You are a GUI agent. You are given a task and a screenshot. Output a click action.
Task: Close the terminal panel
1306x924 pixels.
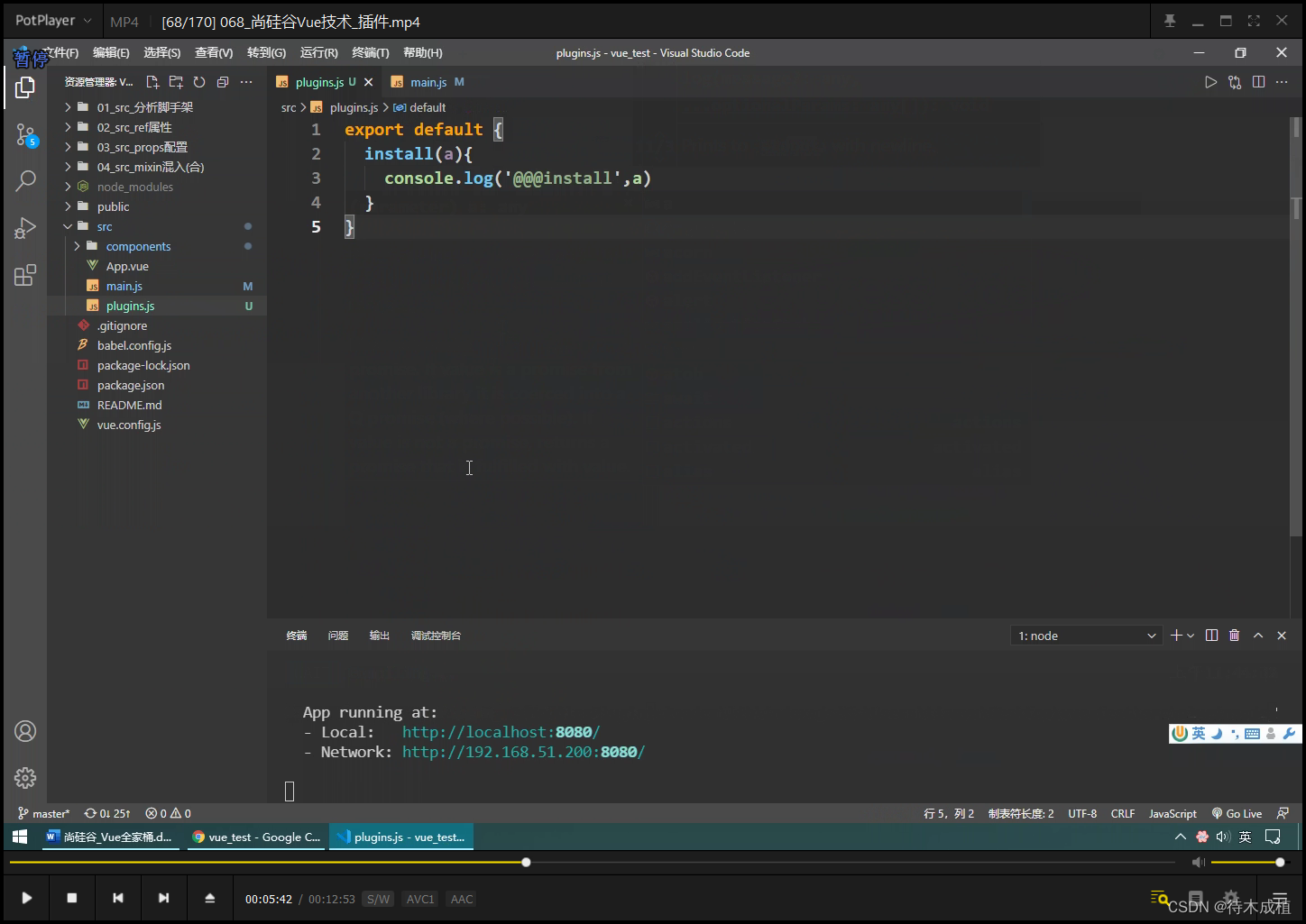click(x=1282, y=636)
